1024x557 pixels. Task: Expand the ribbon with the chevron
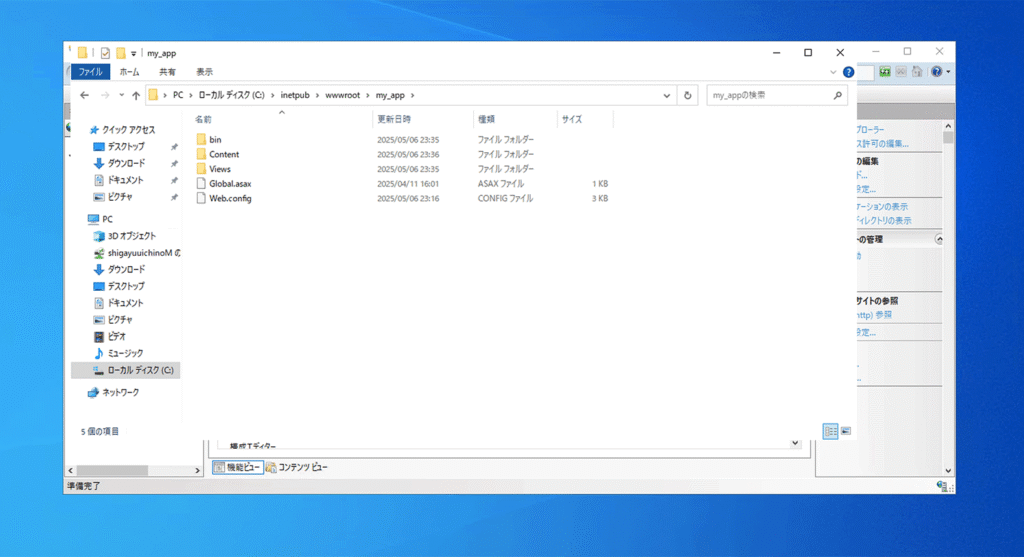833,72
